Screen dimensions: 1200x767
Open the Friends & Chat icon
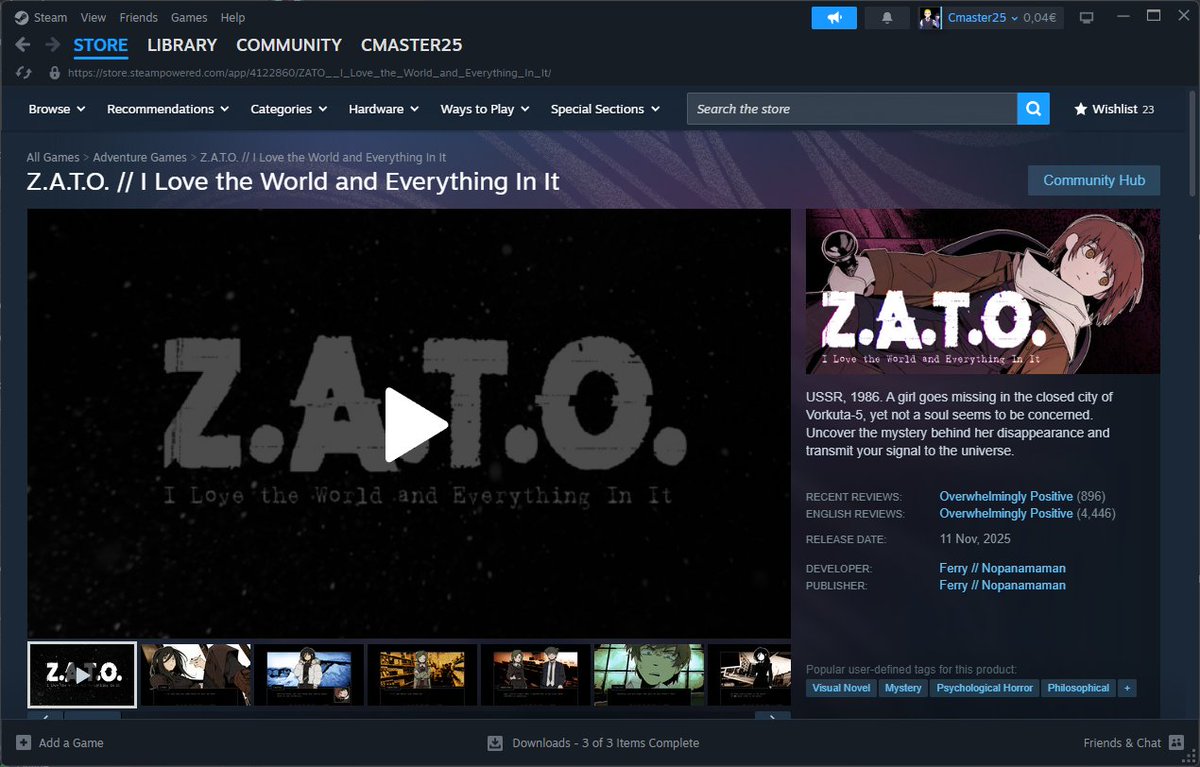(x=1176, y=743)
